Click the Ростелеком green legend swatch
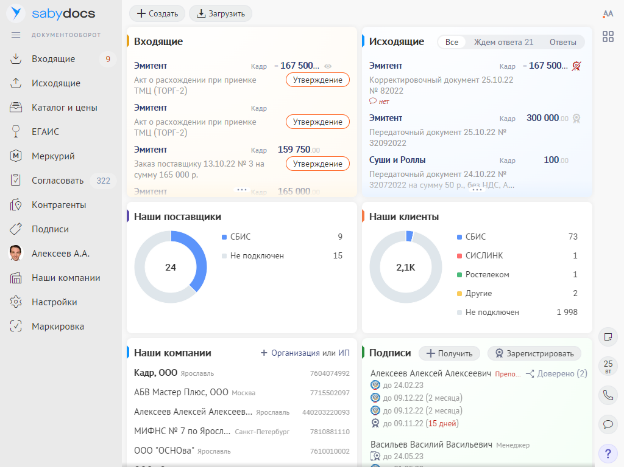 [x=459, y=275]
